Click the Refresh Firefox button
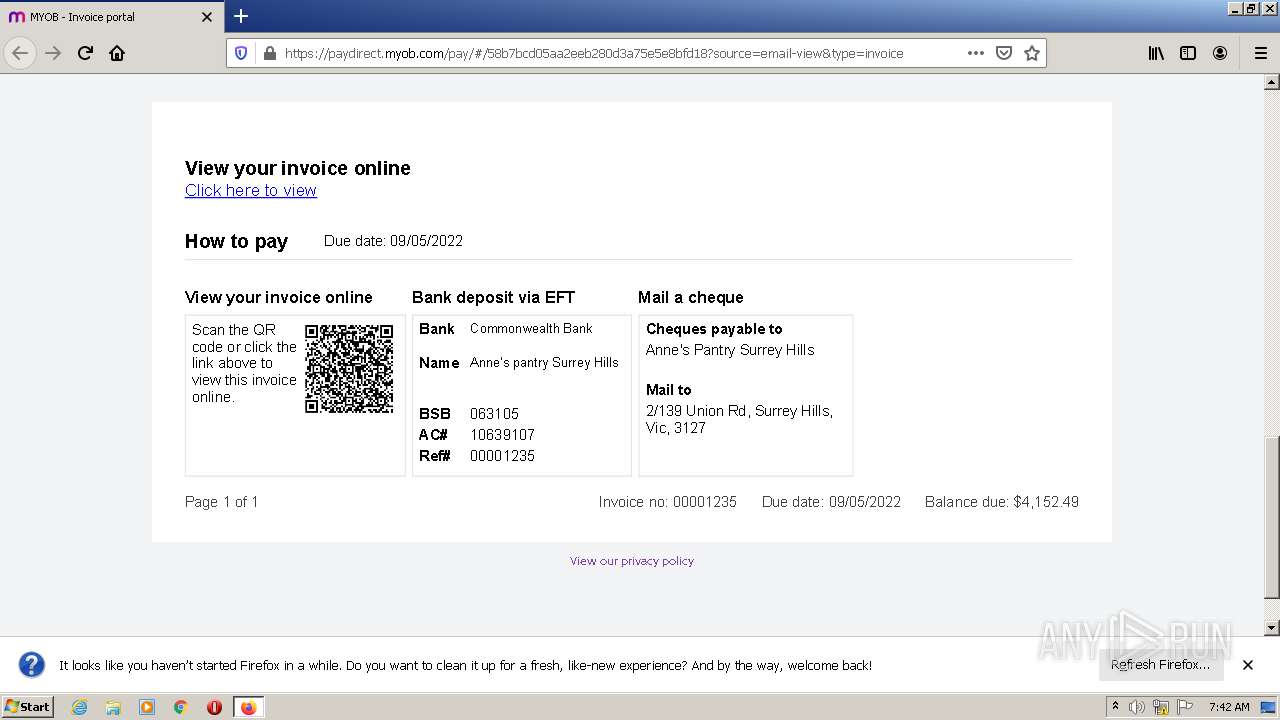 [x=1160, y=665]
